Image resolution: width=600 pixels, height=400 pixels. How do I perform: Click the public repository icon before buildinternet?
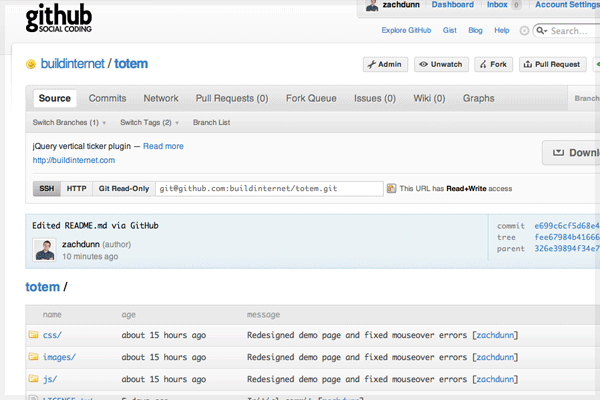click(x=31, y=65)
